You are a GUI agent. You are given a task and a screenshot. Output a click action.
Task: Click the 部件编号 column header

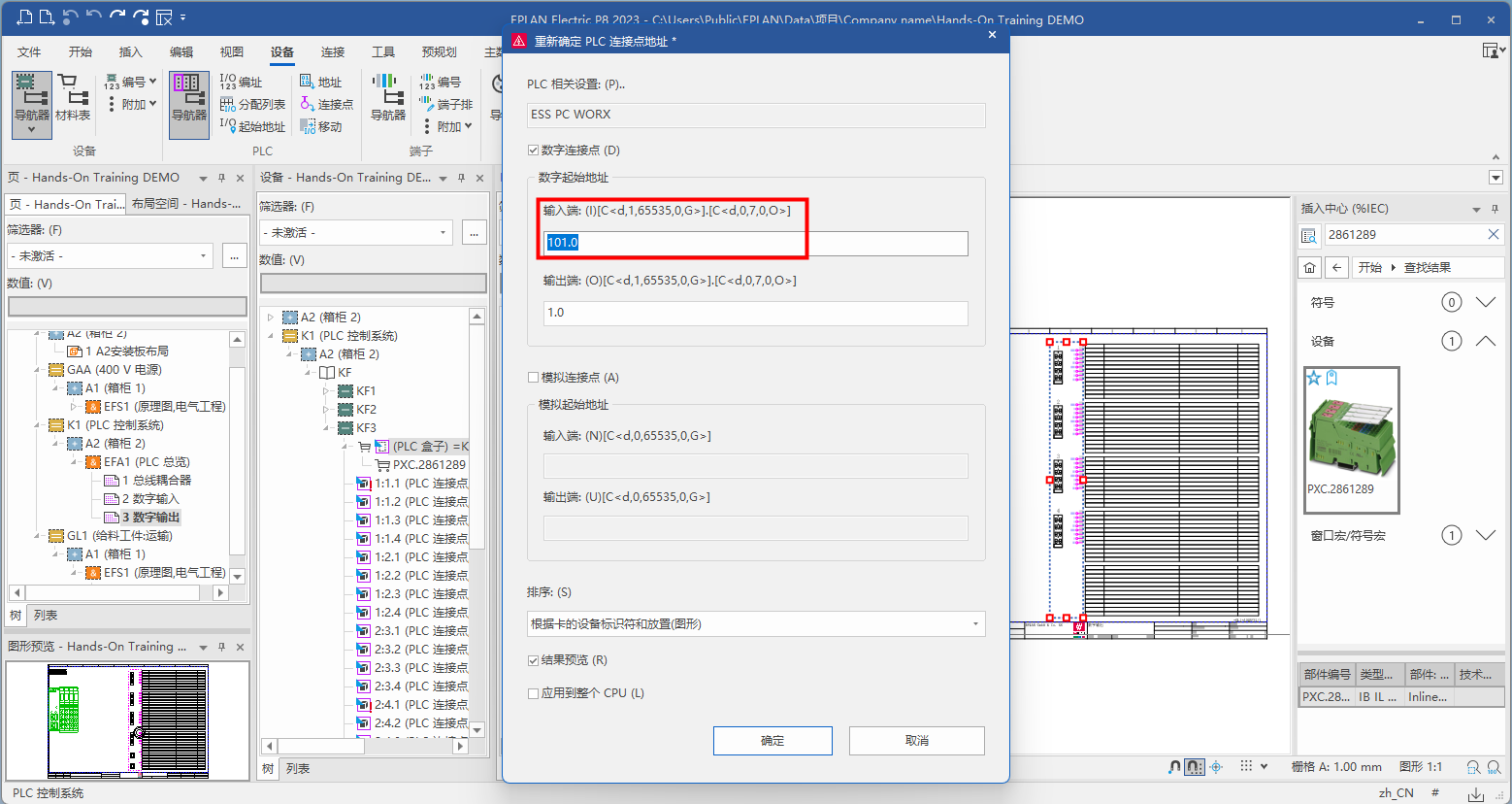(1327, 674)
